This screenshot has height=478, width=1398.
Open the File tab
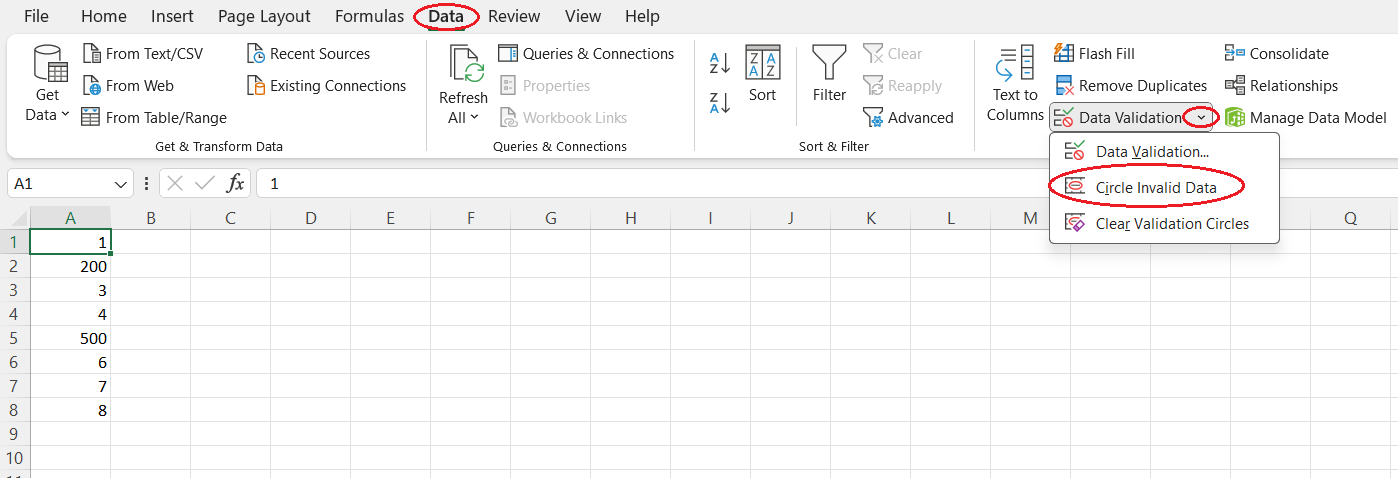(36, 16)
